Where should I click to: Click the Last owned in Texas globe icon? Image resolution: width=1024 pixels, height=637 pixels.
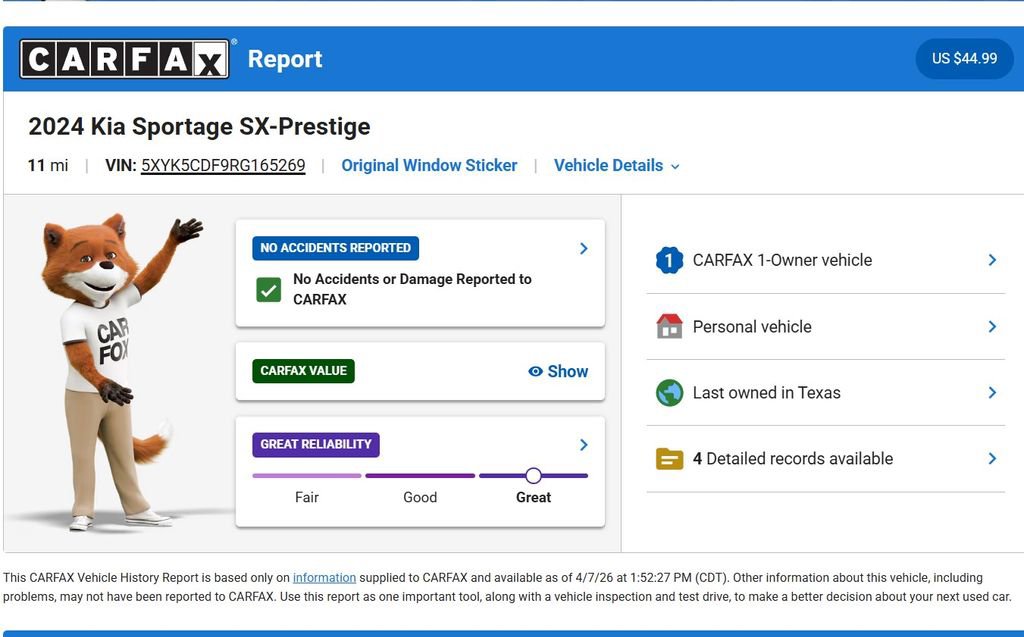(669, 393)
